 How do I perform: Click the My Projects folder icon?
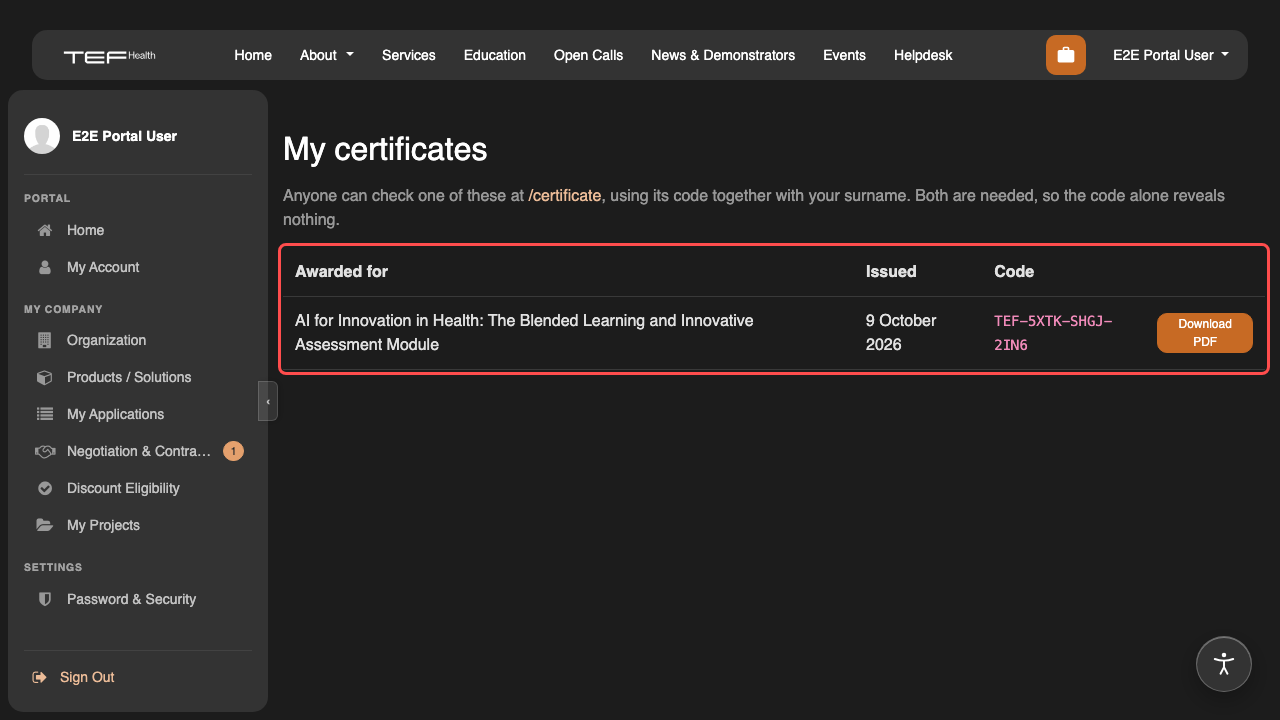[44, 525]
